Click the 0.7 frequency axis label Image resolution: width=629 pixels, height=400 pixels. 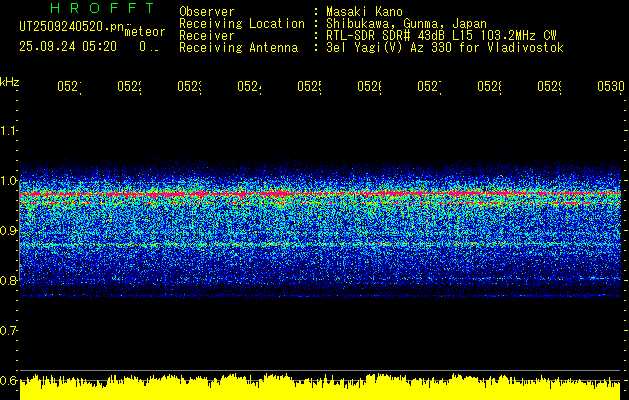(8, 330)
